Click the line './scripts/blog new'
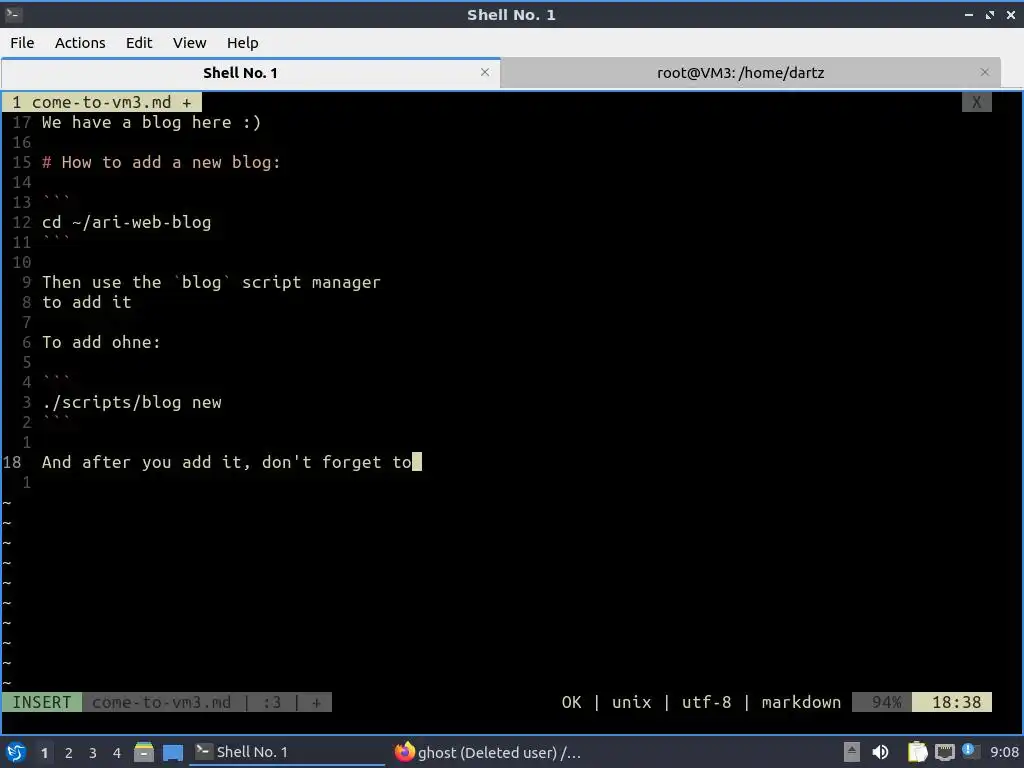The width and height of the screenshot is (1024, 768). tap(132, 403)
